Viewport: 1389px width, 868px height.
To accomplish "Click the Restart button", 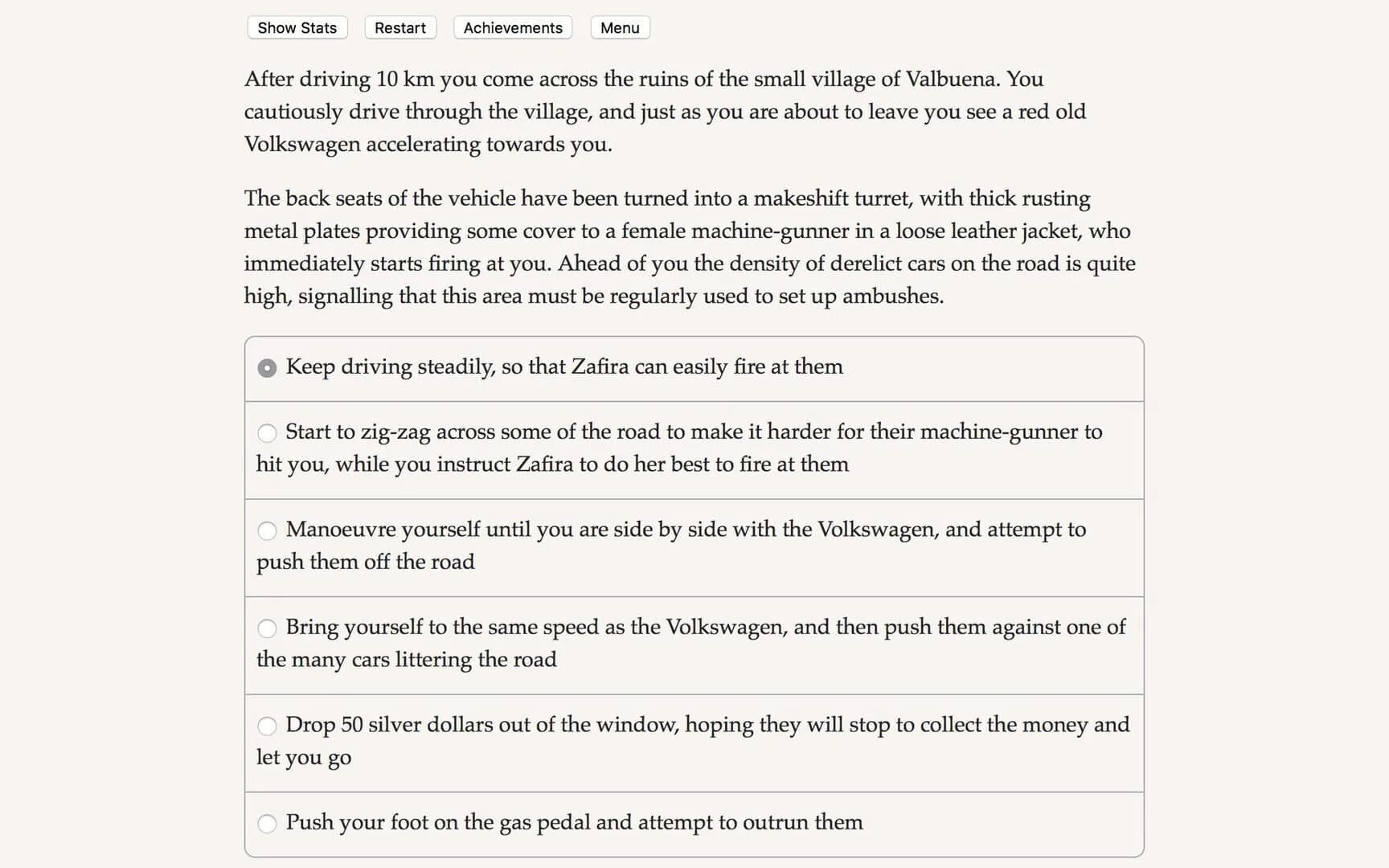I will [399, 27].
